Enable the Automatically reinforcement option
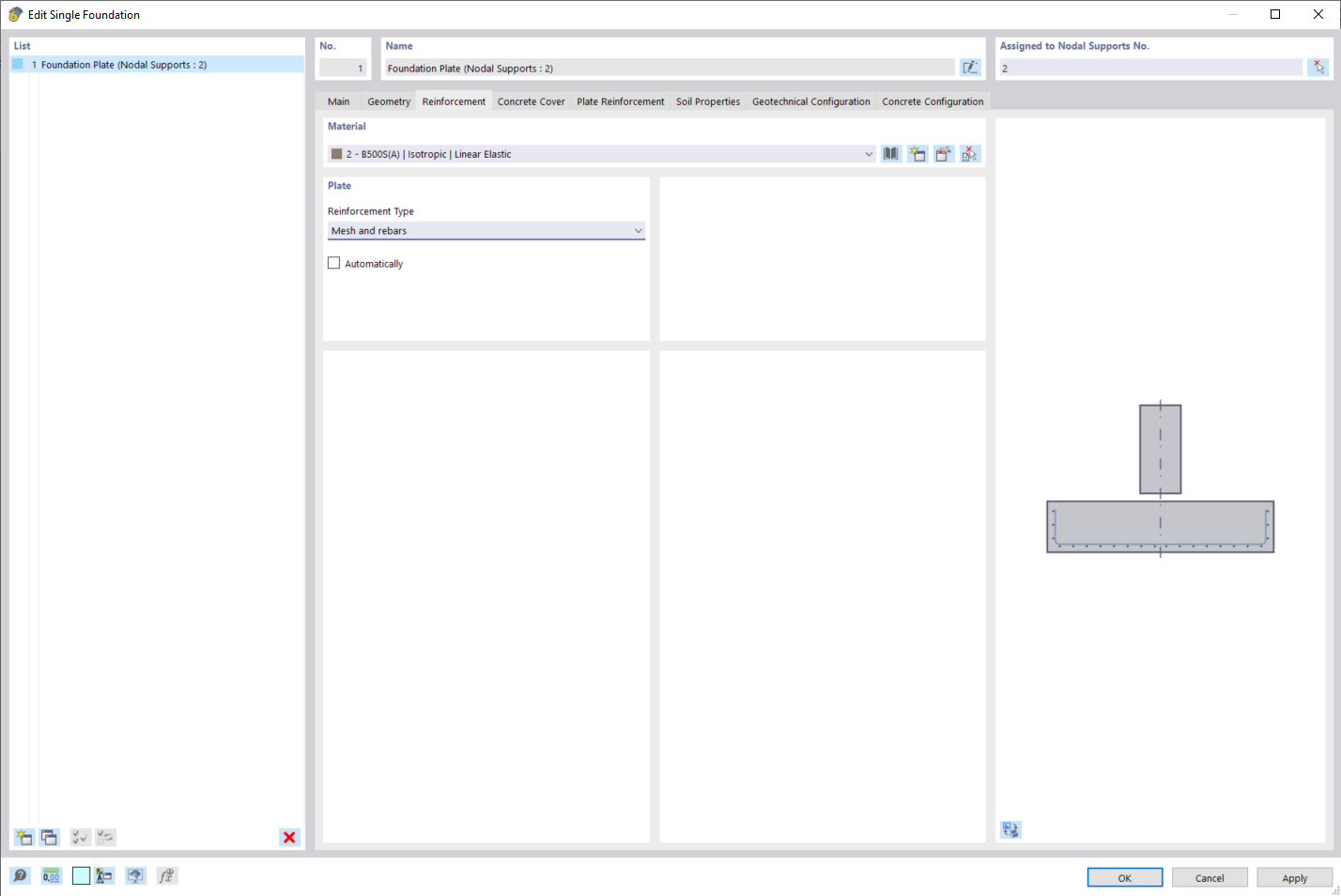The width and height of the screenshot is (1341, 896). point(333,263)
